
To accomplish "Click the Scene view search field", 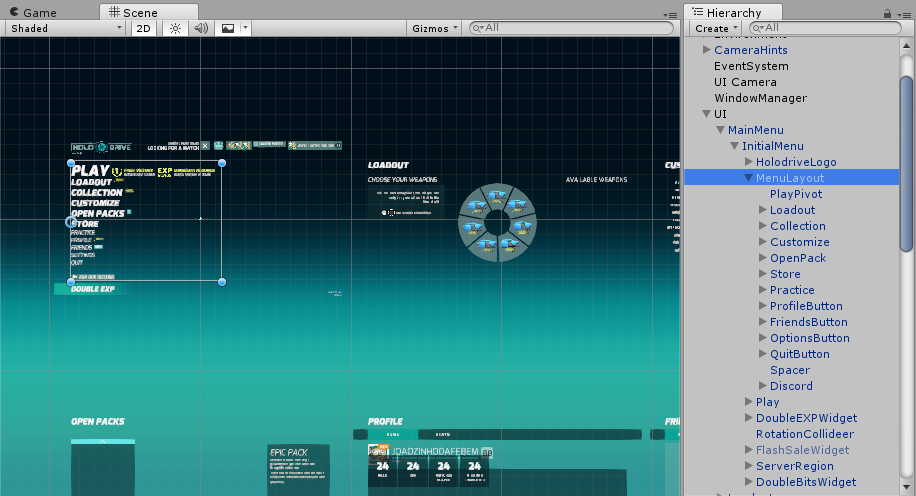I will (571, 27).
